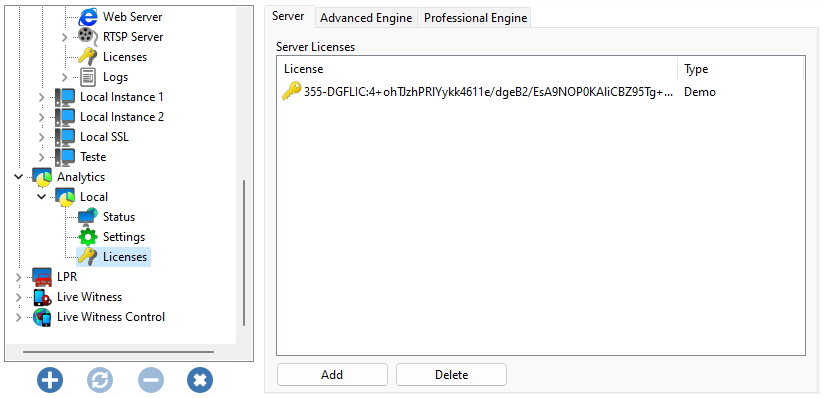Expand the Local SSL node
This screenshot has height=398, width=825.
pyautogui.click(x=42, y=137)
